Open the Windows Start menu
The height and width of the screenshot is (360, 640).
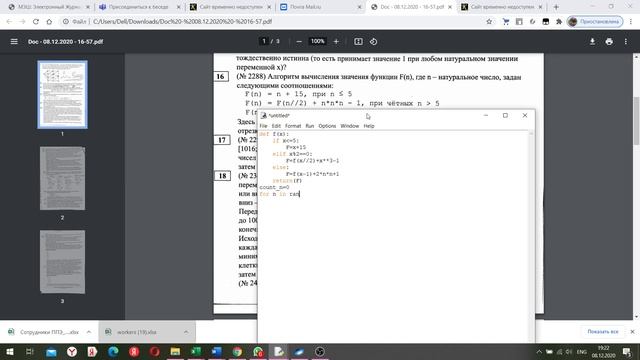(10, 351)
